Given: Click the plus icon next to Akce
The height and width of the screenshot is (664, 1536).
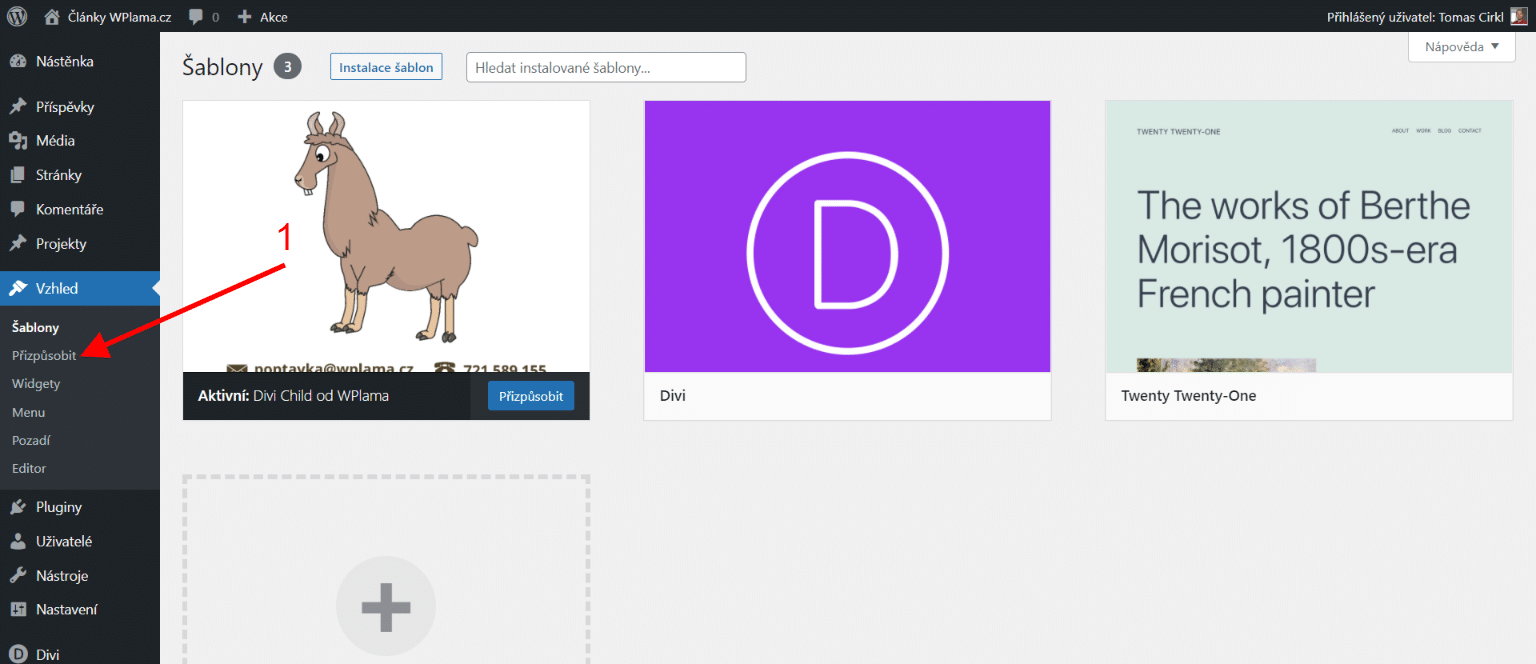Looking at the screenshot, I should [x=245, y=16].
